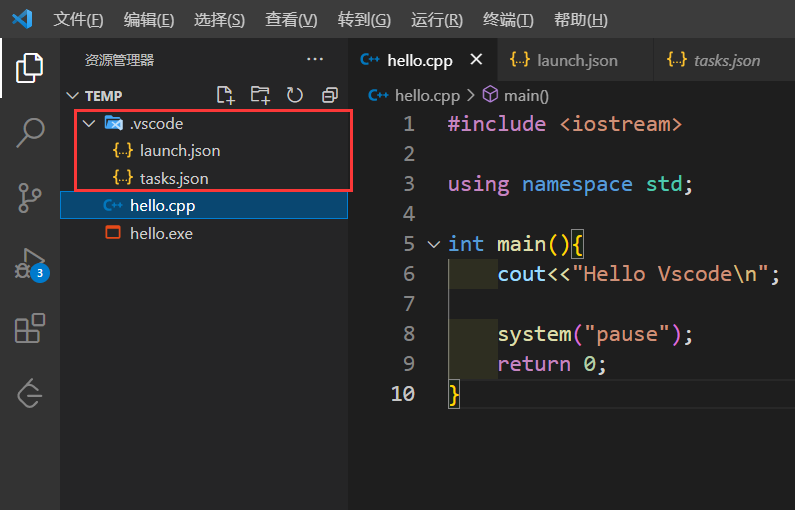Image resolution: width=795 pixels, height=510 pixels.
Task: Refresh the Explorer file tree
Action: pos(295,95)
